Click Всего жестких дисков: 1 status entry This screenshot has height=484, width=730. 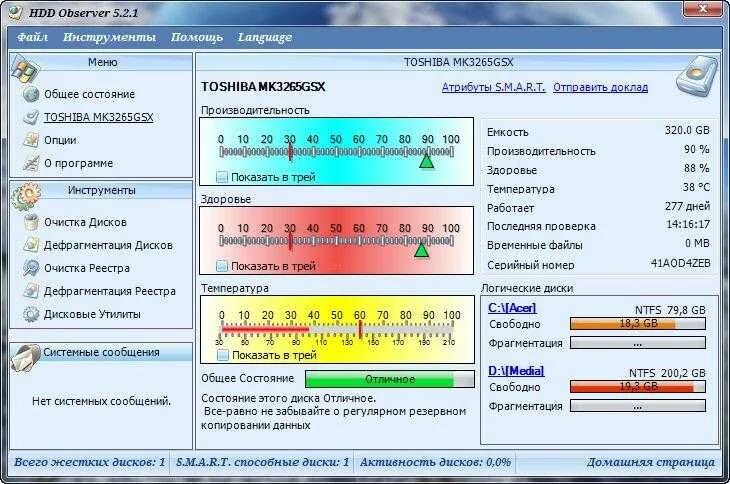pos(89,462)
